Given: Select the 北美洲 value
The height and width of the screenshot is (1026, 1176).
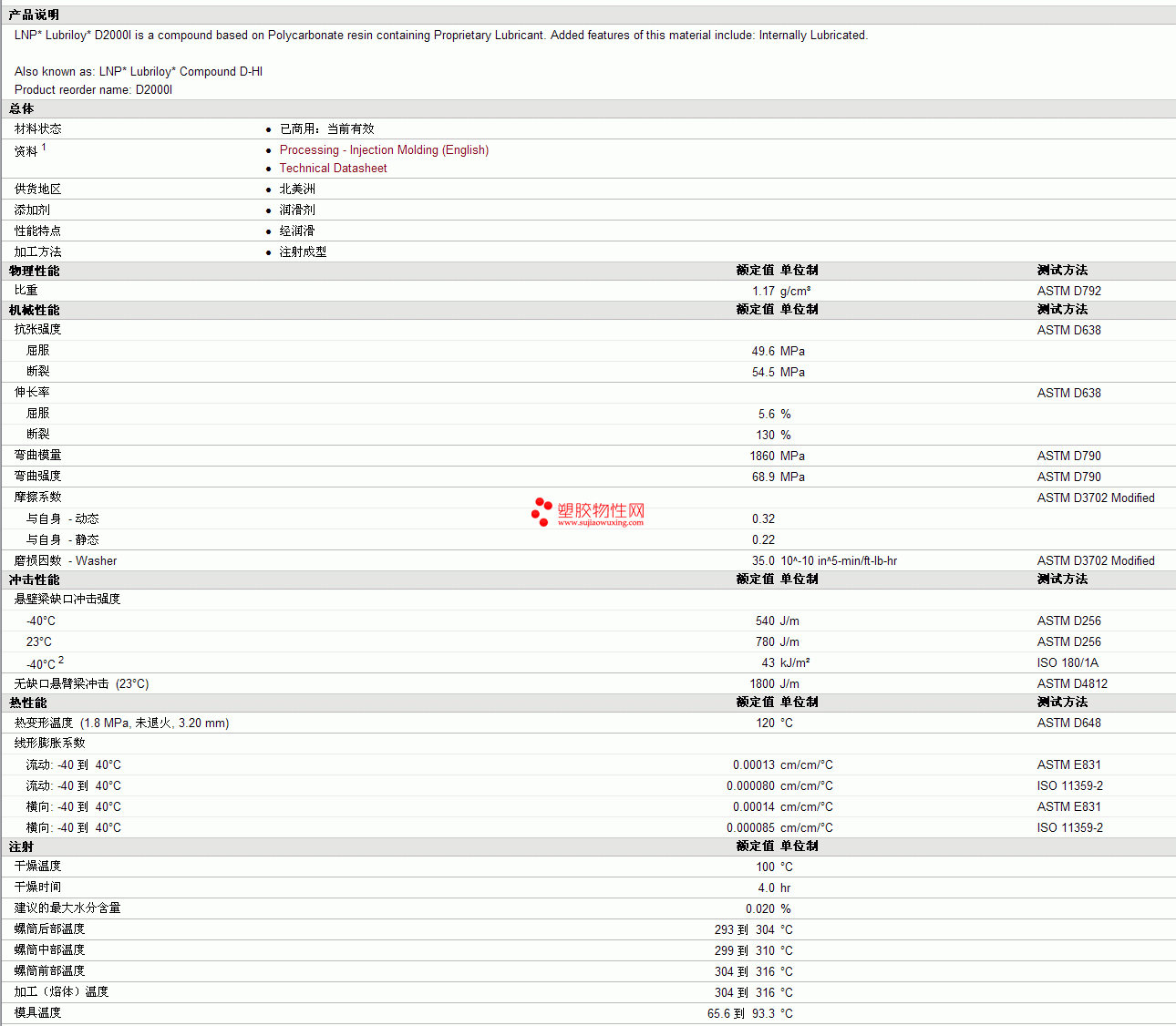Looking at the screenshot, I should pyautogui.click(x=297, y=190).
